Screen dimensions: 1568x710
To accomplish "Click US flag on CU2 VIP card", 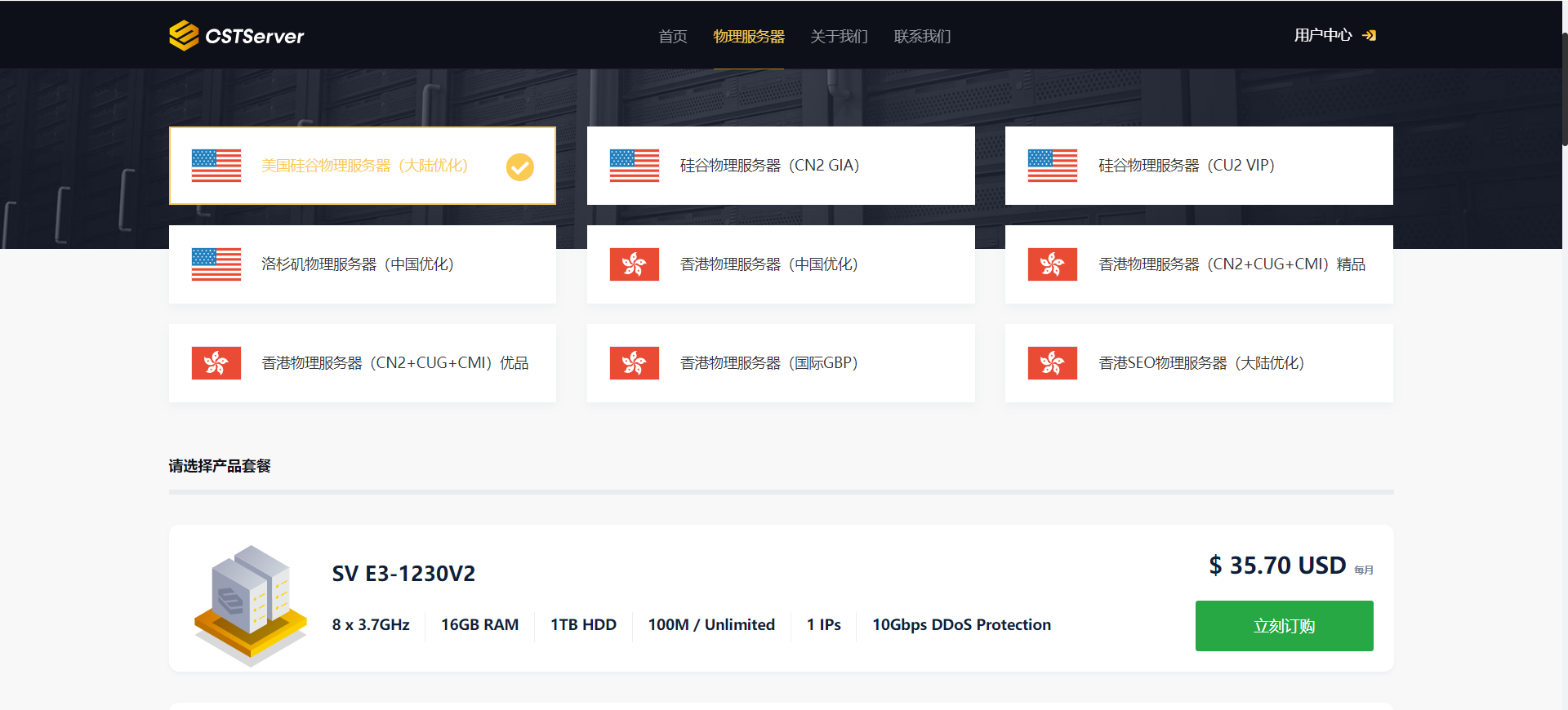I will (x=1053, y=166).
